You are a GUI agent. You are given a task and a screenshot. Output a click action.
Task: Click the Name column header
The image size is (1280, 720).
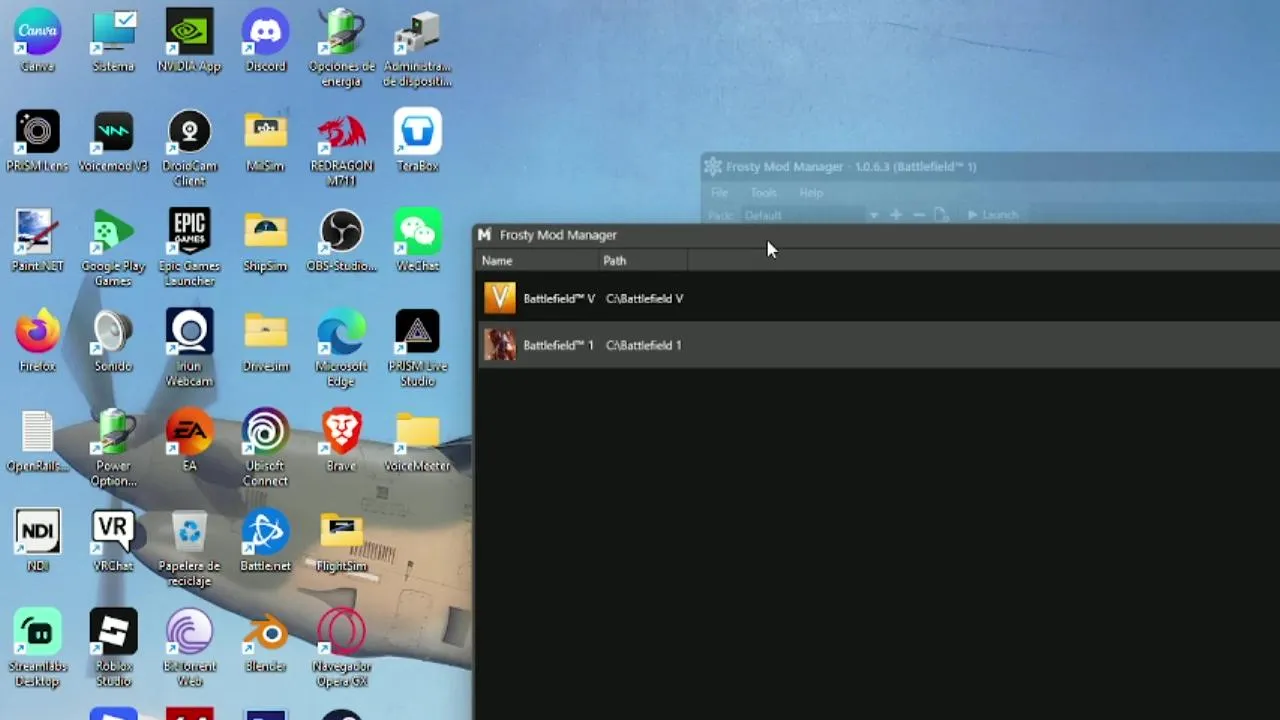pos(537,260)
